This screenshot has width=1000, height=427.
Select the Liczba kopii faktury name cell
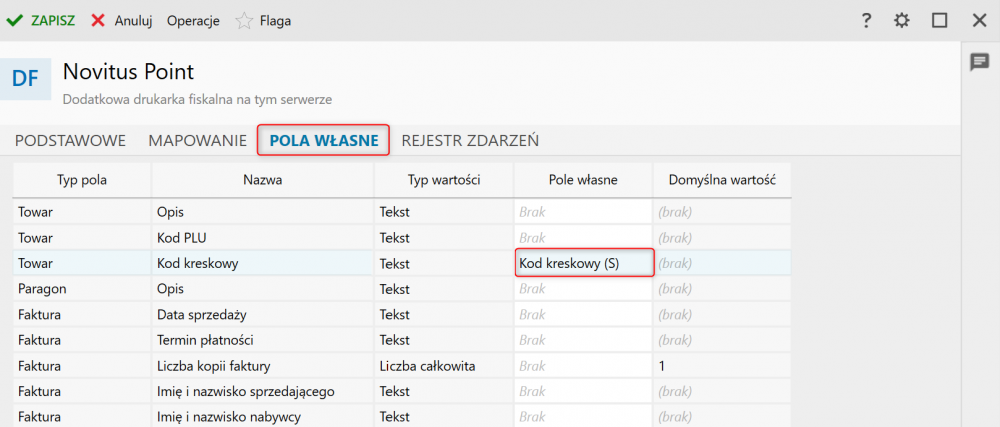tap(263, 366)
